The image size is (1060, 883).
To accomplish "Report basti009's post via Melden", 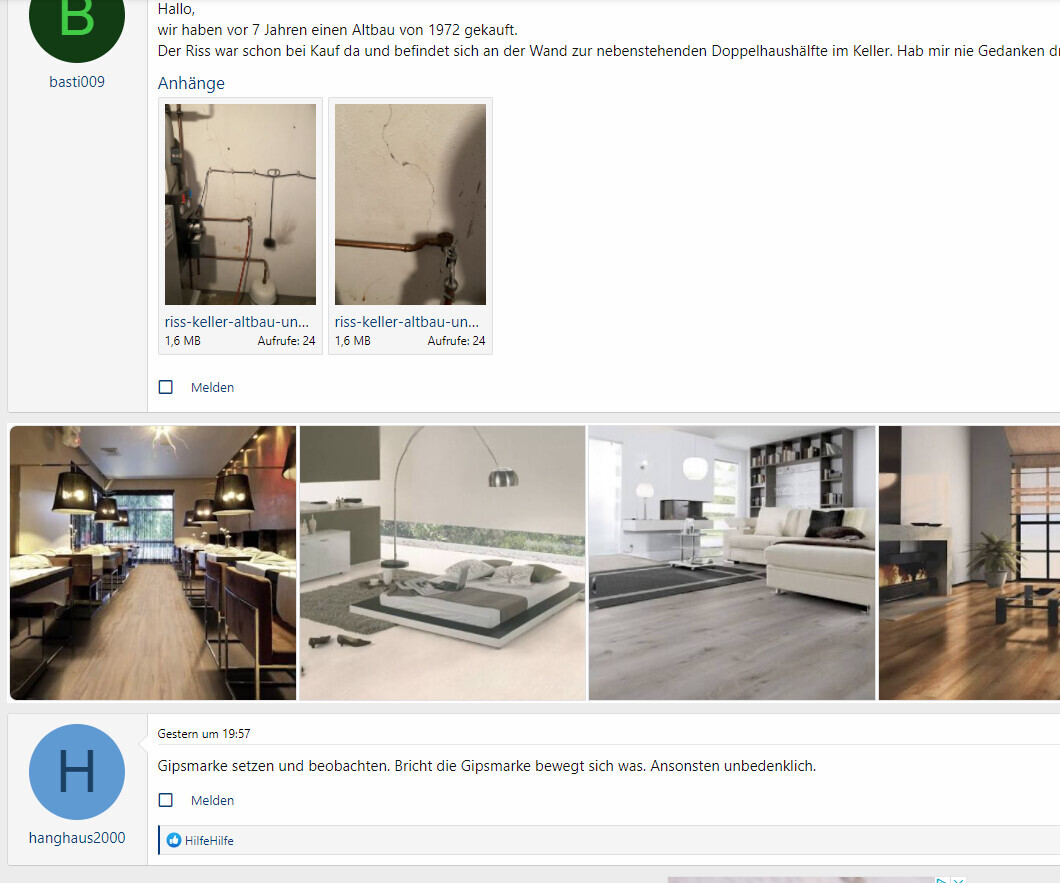I will click(212, 387).
